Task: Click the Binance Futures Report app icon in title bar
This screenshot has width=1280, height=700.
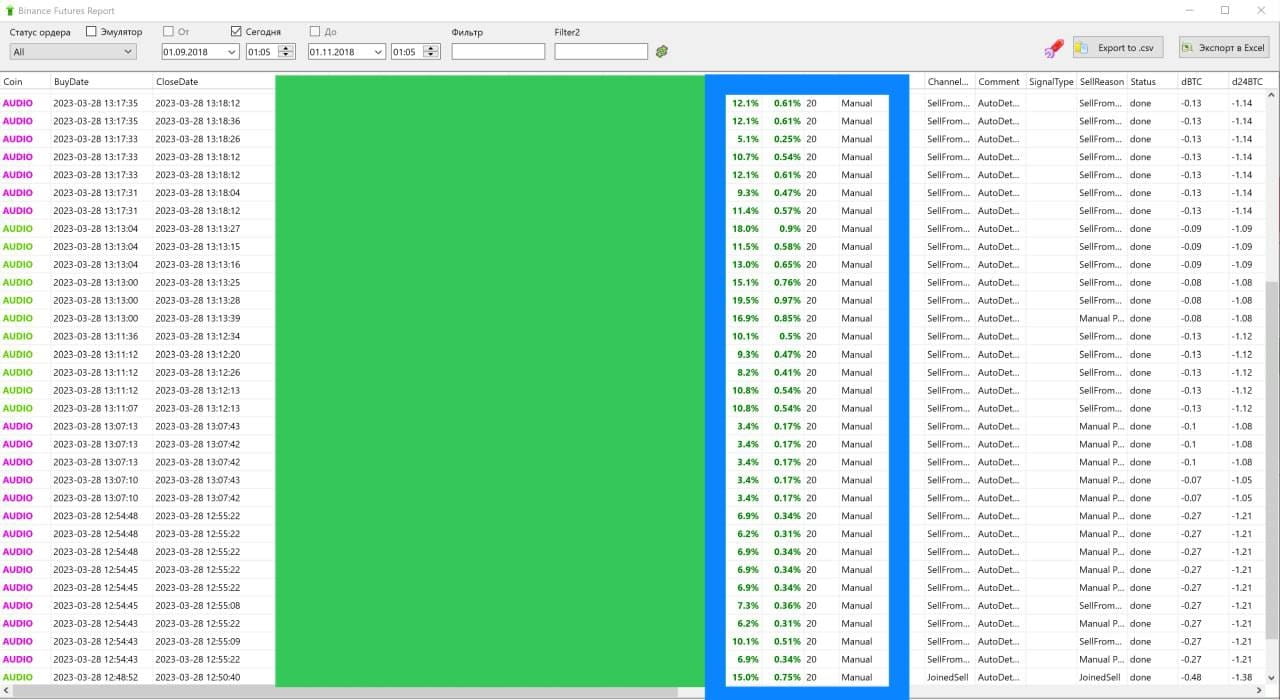Action: (x=10, y=11)
